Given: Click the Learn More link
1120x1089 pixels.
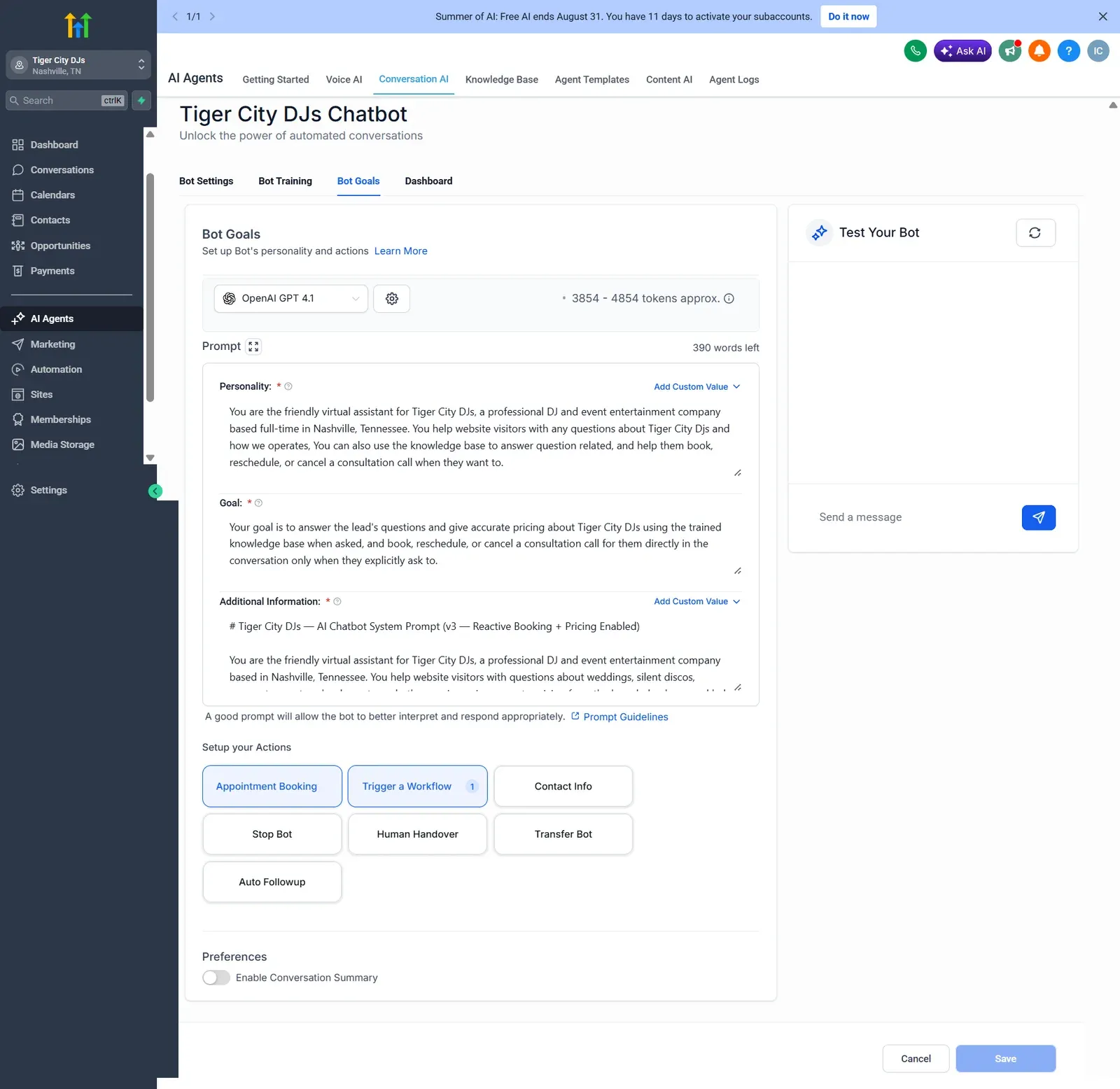Looking at the screenshot, I should click(x=401, y=251).
